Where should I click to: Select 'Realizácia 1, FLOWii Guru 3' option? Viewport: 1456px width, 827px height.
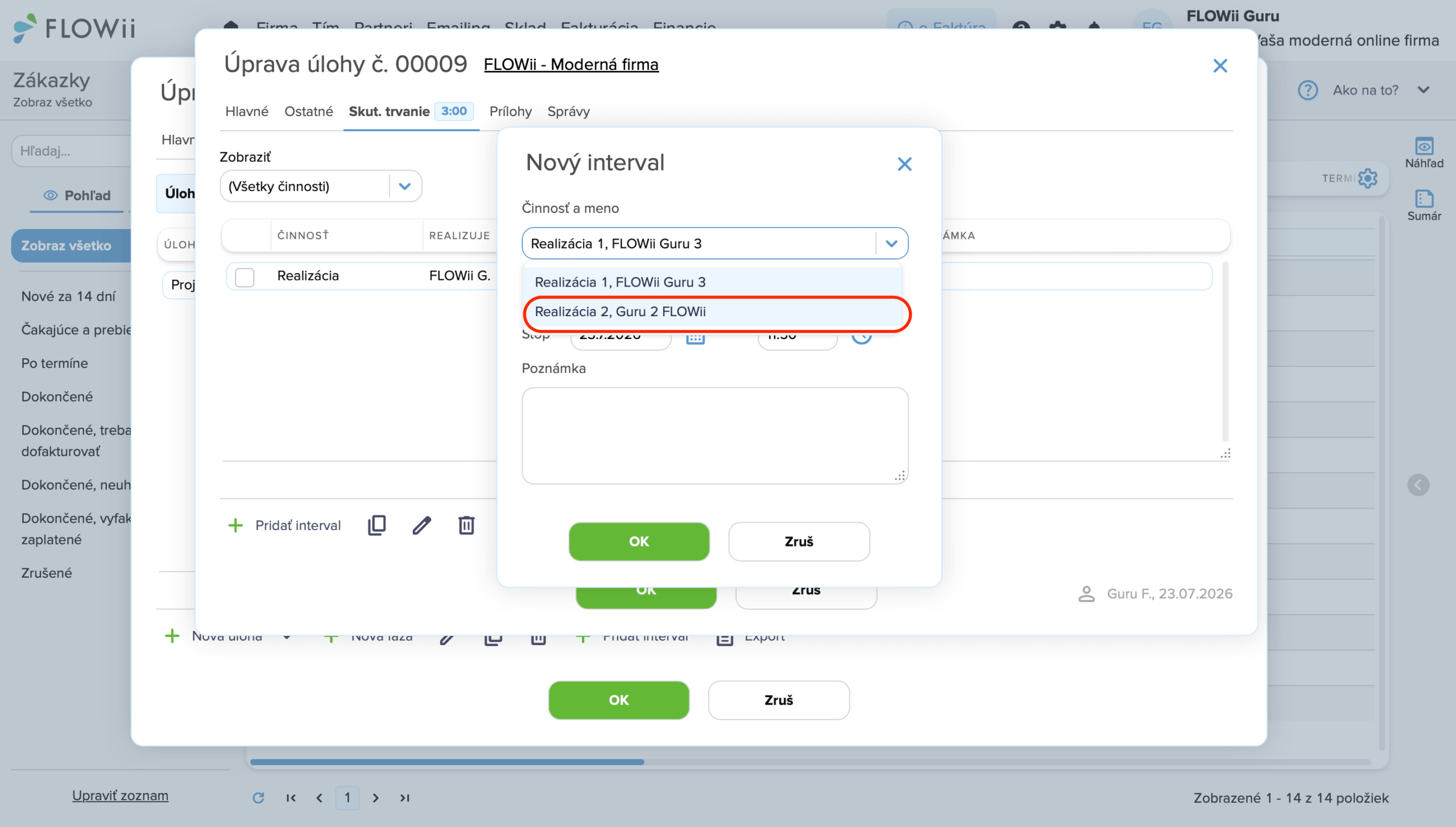[712, 282]
